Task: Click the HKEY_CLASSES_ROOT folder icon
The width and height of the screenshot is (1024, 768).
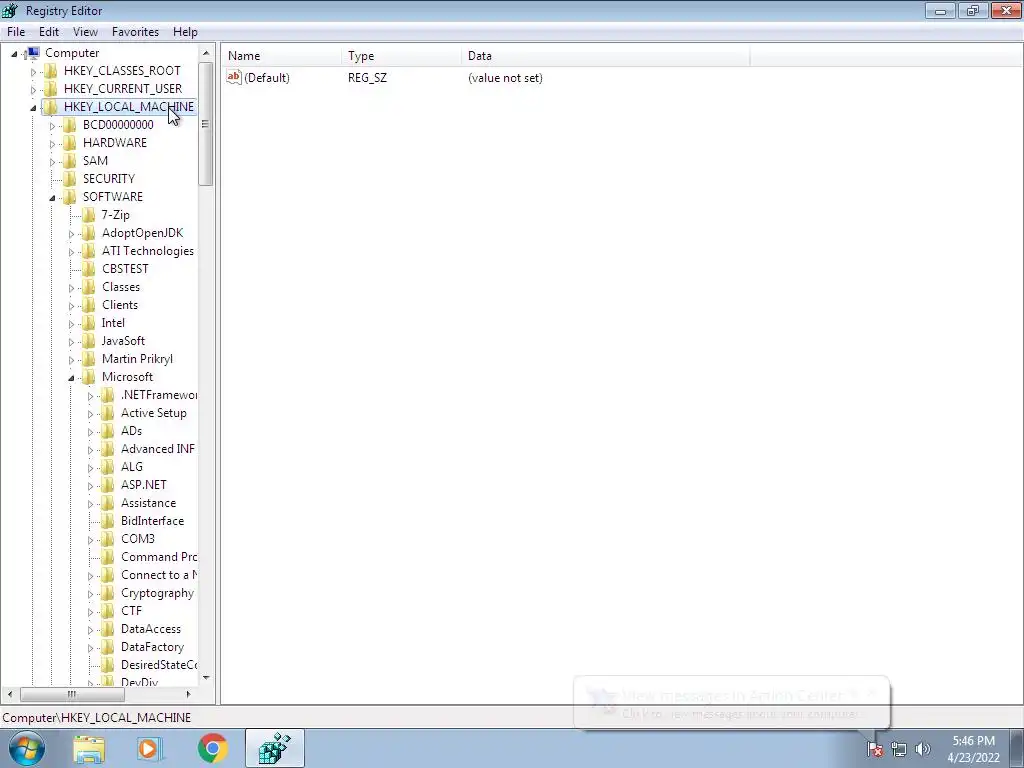Action: coord(51,71)
